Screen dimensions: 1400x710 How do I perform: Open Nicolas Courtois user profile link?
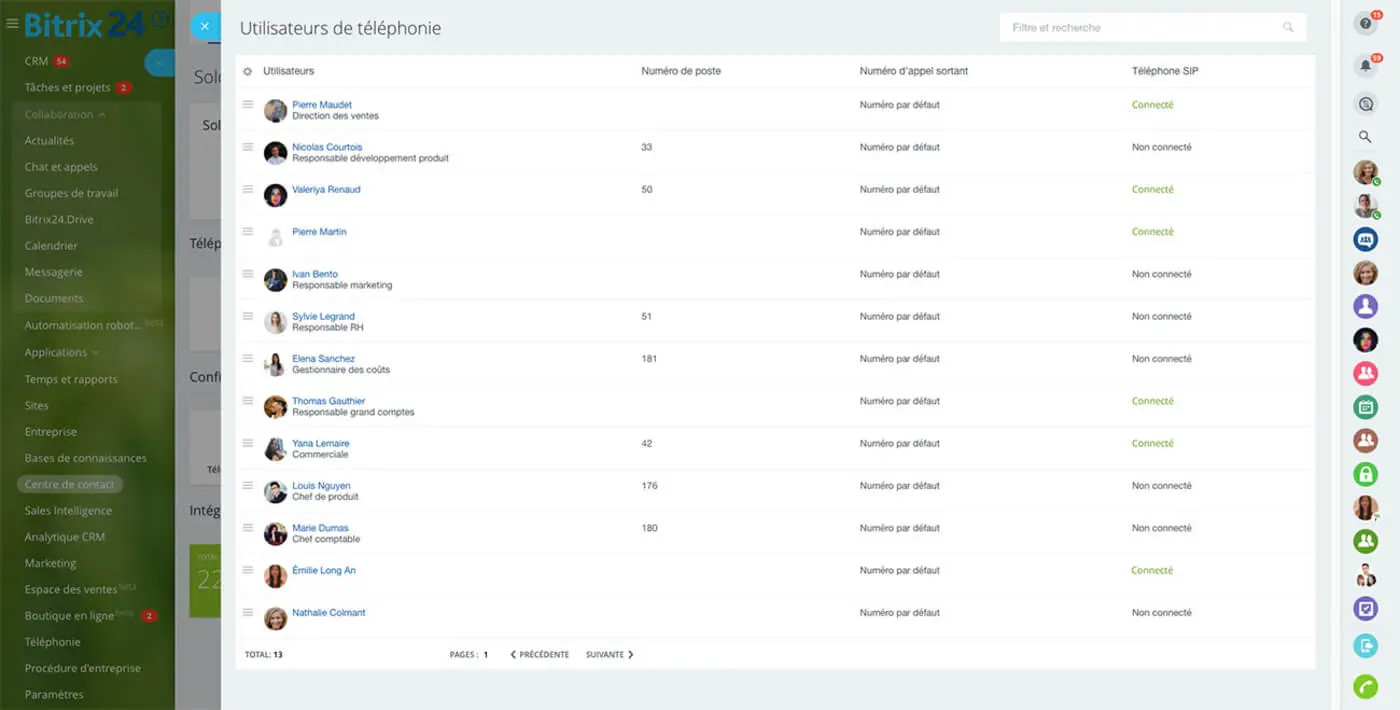(x=327, y=147)
